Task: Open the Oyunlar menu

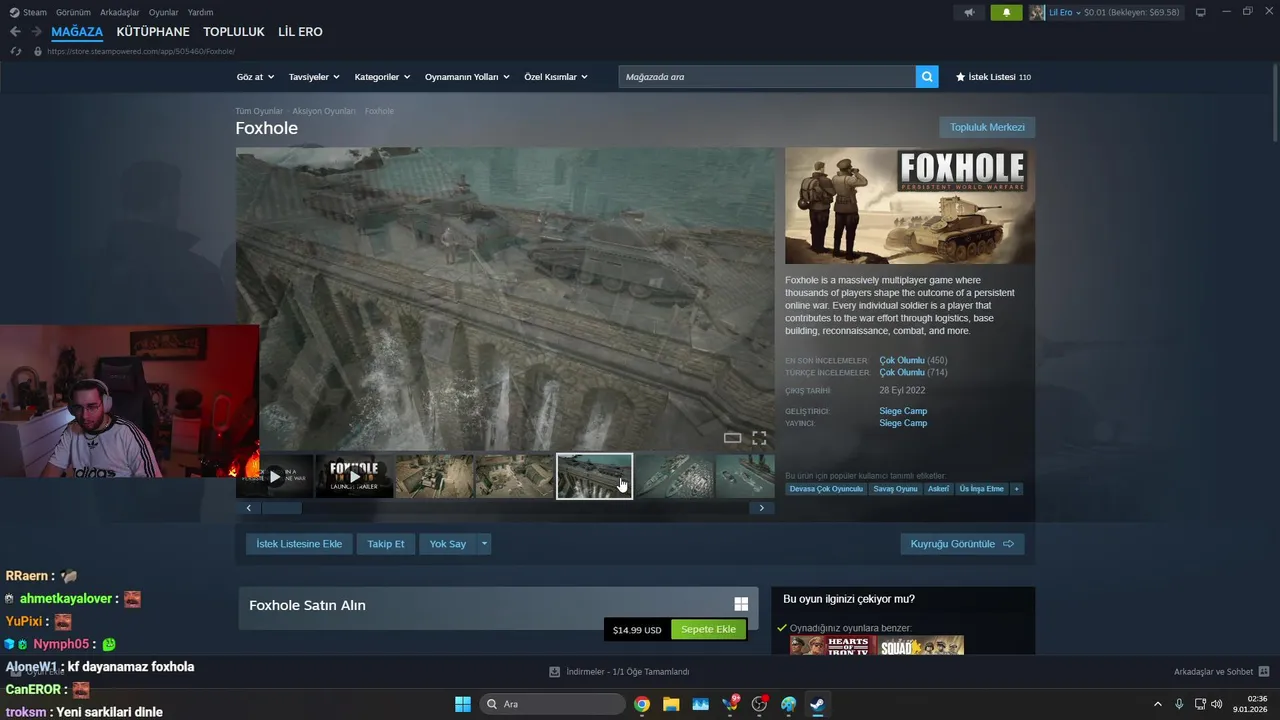Action: point(164,13)
